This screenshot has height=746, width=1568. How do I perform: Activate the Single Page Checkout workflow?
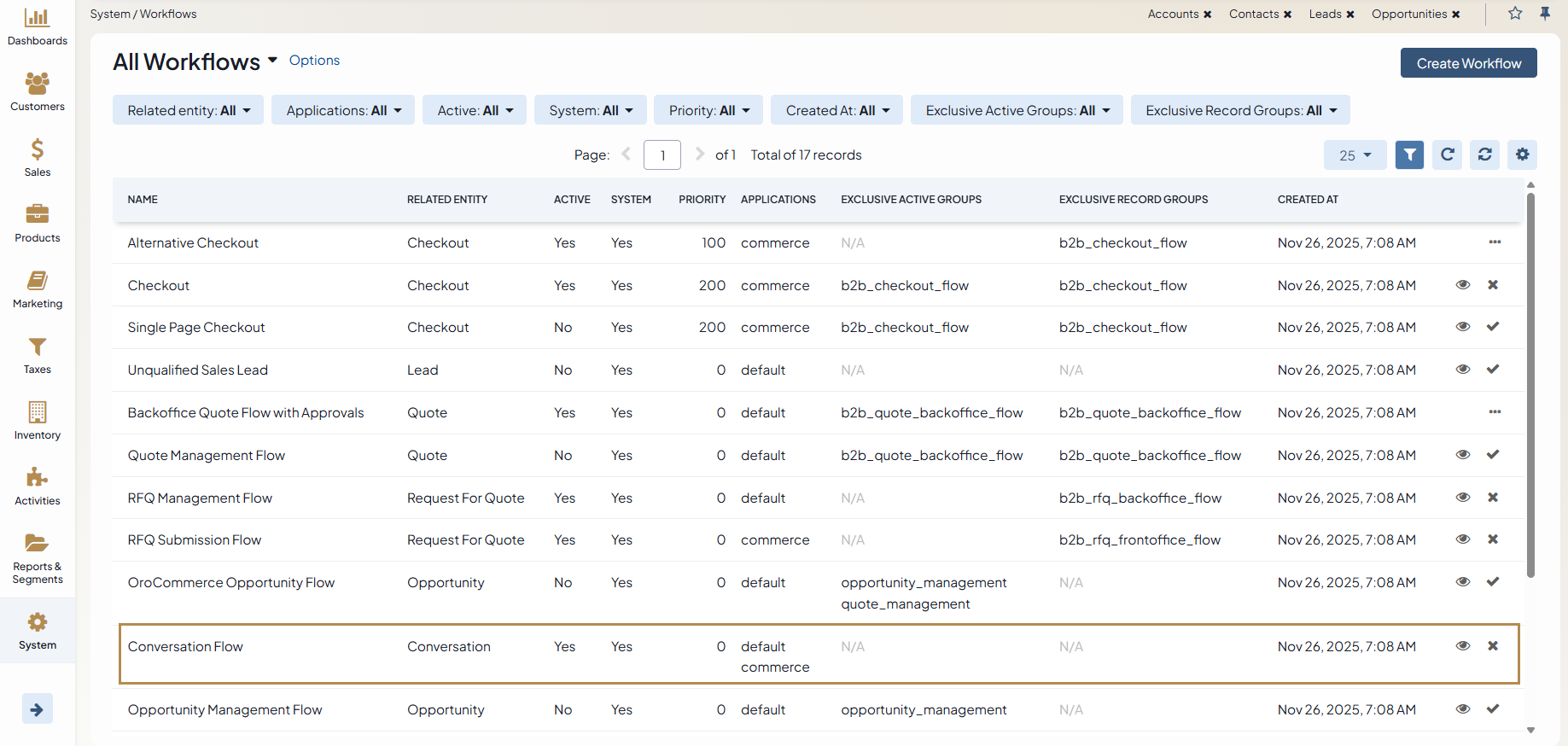click(1493, 327)
